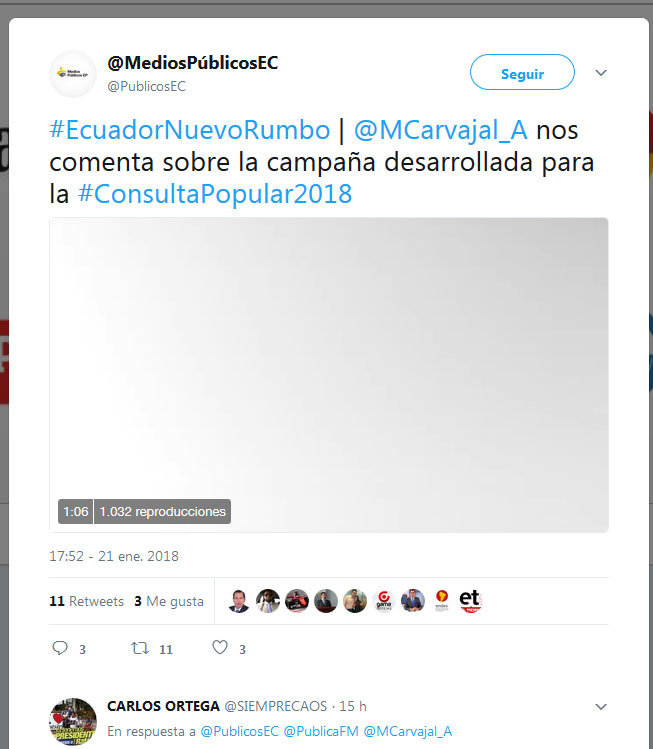This screenshot has height=749, width=653.
Task: Retweet using the arrows icon
Action: [140, 648]
